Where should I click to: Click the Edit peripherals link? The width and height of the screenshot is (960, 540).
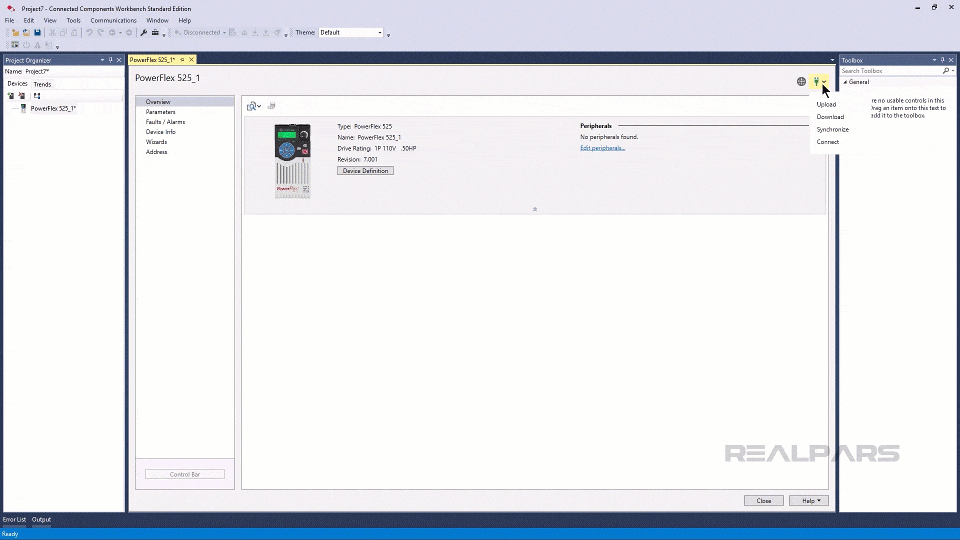click(602, 148)
